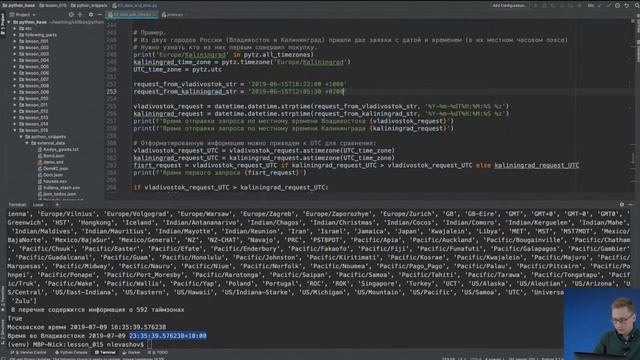Image resolution: width=640 pixels, height=360 pixels.
Task: Click the python_snippets breadcrumb
Action: pos(89,5)
